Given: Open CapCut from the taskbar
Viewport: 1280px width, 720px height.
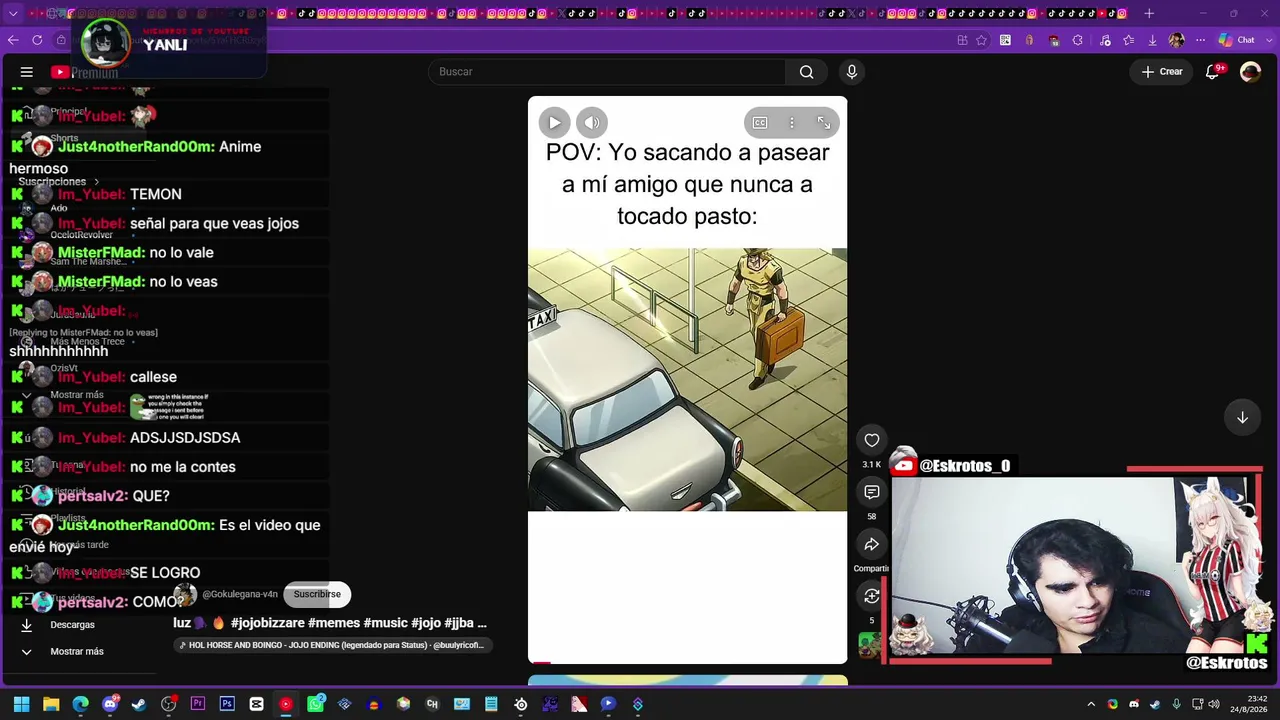Looking at the screenshot, I should [256, 704].
